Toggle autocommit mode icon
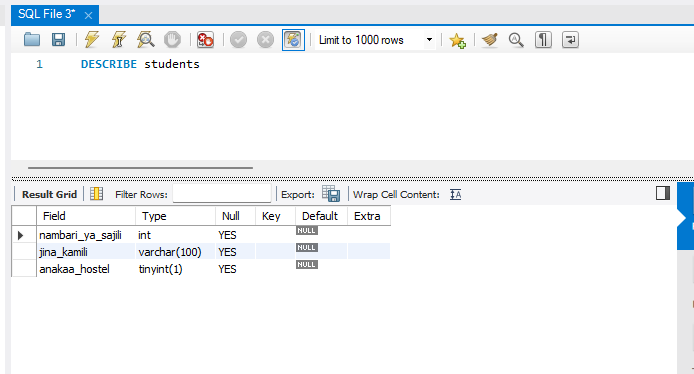The height and width of the screenshot is (374, 694). coord(293,40)
